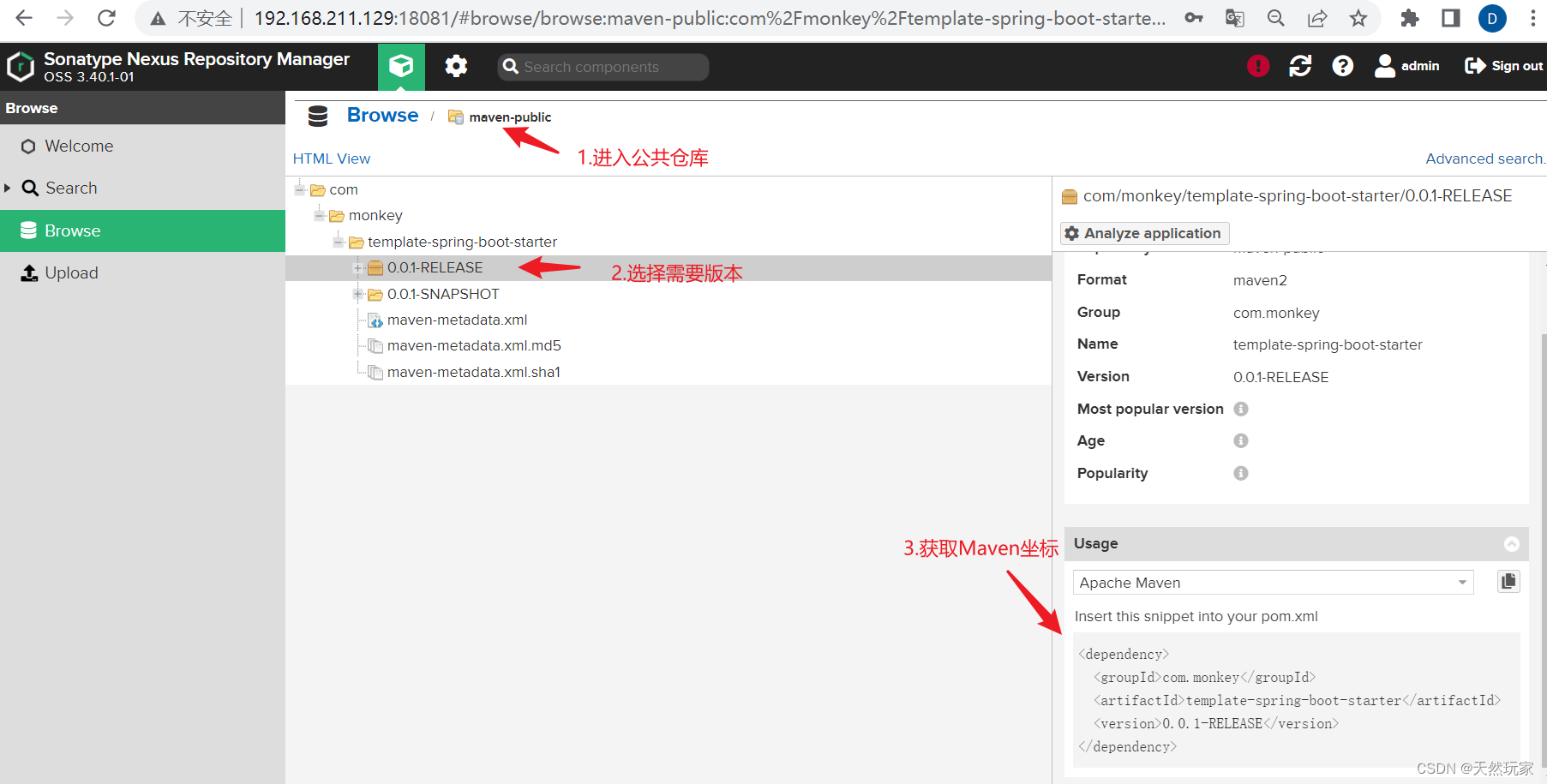Click the share page icon

click(1317, 18)
